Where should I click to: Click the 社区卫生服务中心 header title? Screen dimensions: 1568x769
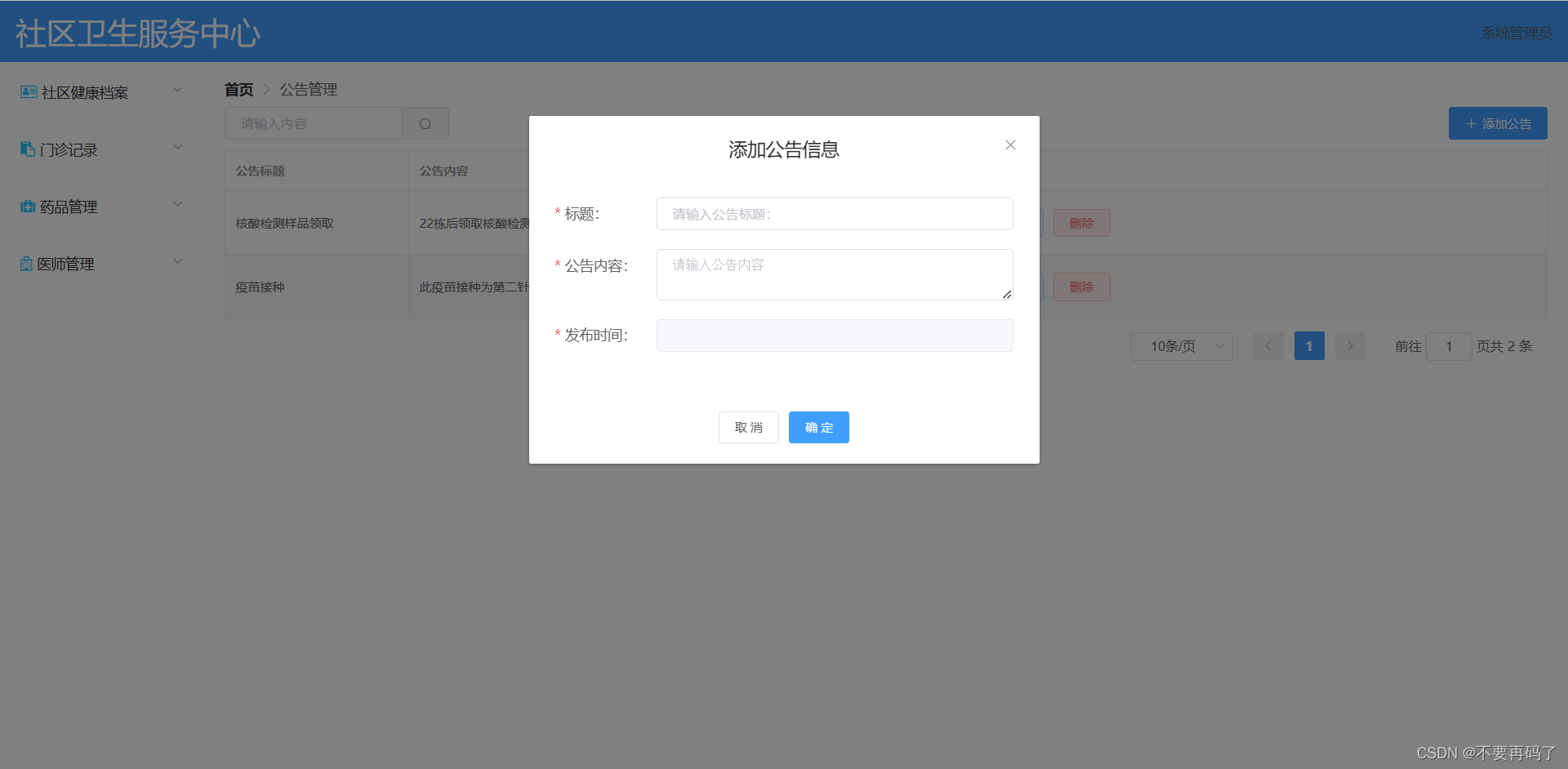pos(138,33)
